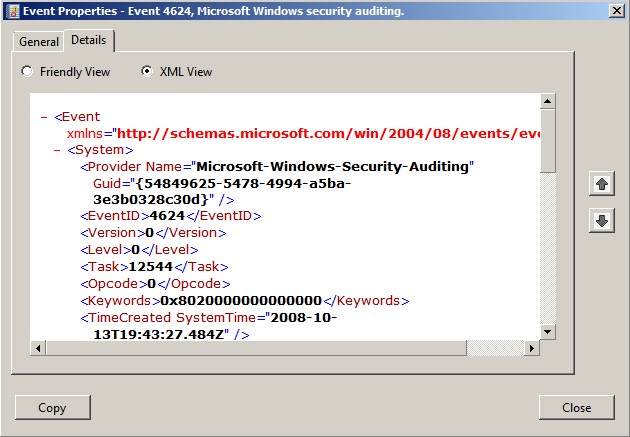Image resolution: width=630 pixels, height=437 pixels.
Task: Open the Details tab
Action: pos(89,40)
